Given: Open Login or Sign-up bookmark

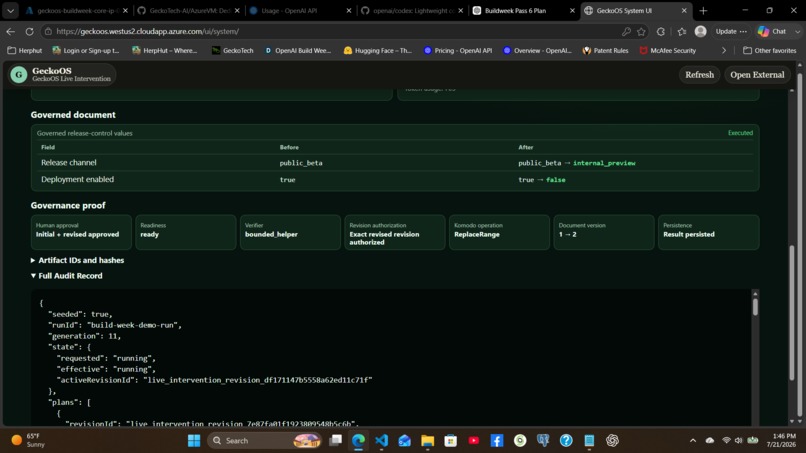Looking at the screenshot, I should 85,50.
